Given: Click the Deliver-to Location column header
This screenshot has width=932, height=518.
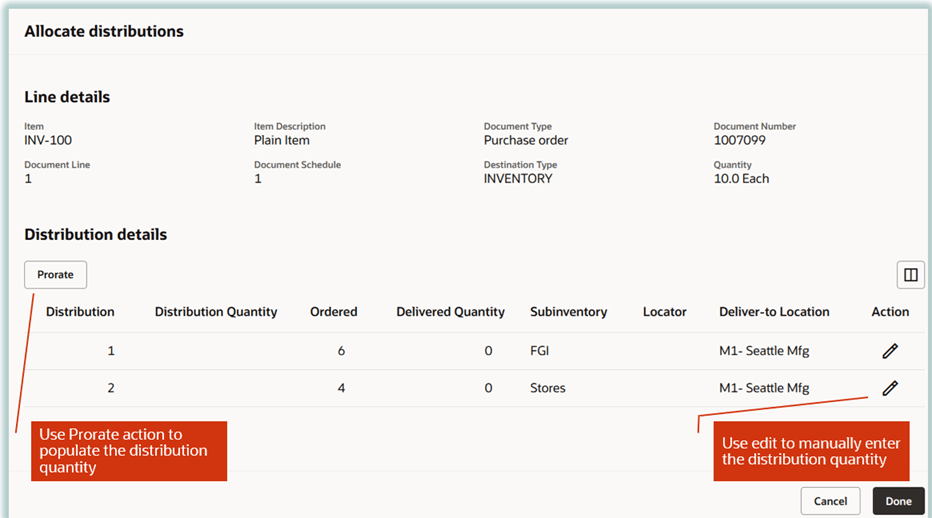Looking at the screenshot, I should 774,312.
